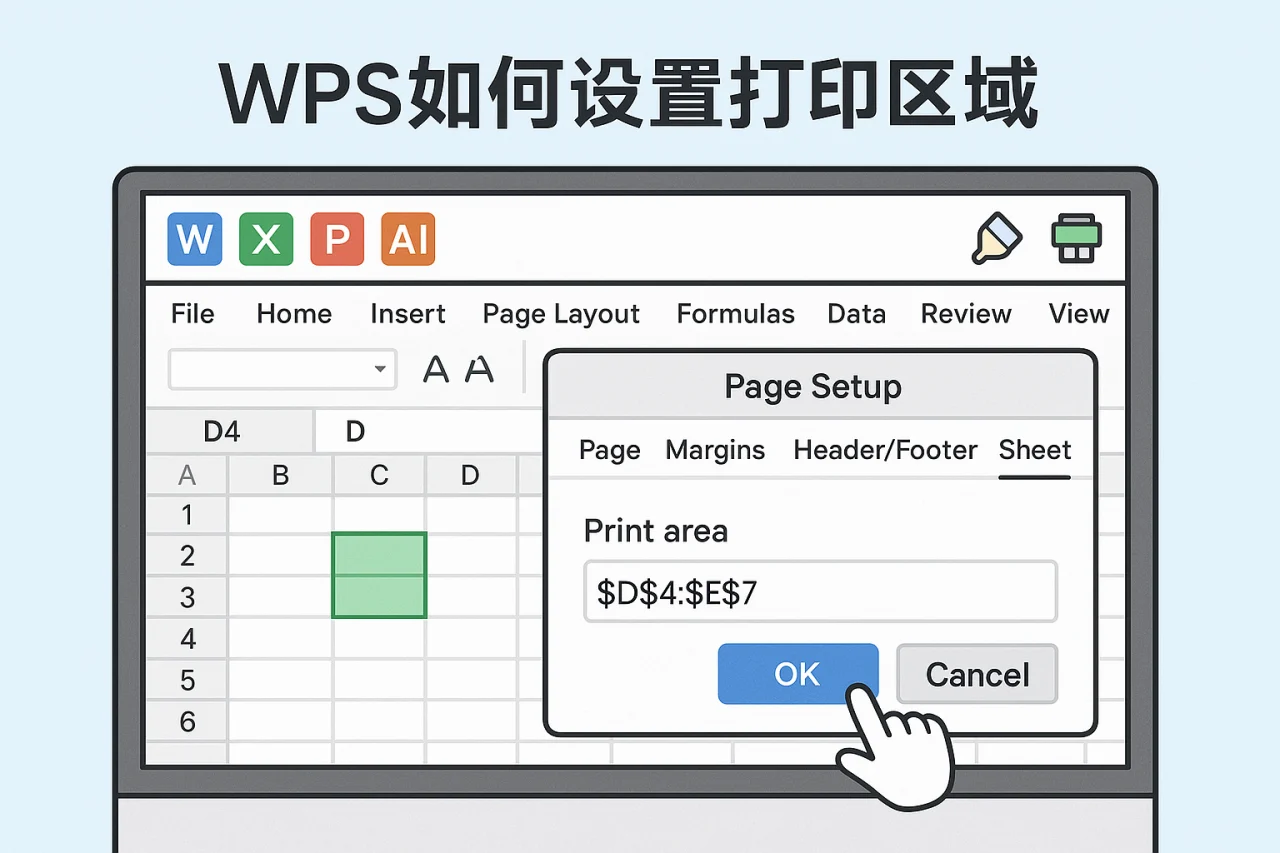Open the Formulas menu item
1280x853 pixels.
(x=735, y=313)
